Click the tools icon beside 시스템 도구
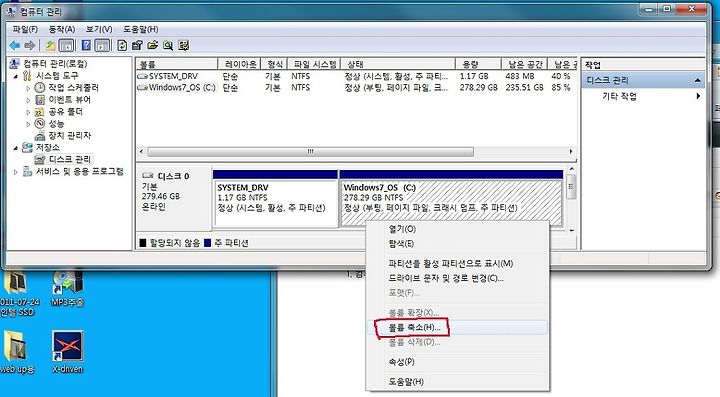The width and height of the screenshot is (720, 397). [28, 75]
